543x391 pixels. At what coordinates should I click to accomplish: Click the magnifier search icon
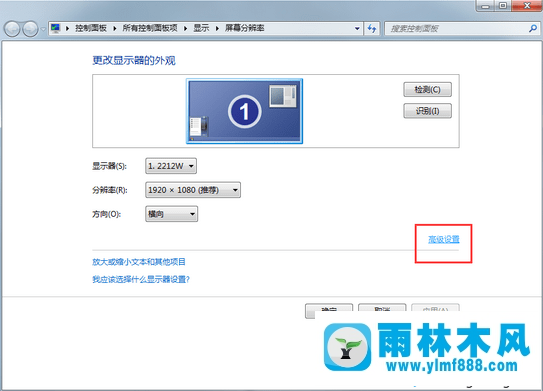tap(533, 28)
